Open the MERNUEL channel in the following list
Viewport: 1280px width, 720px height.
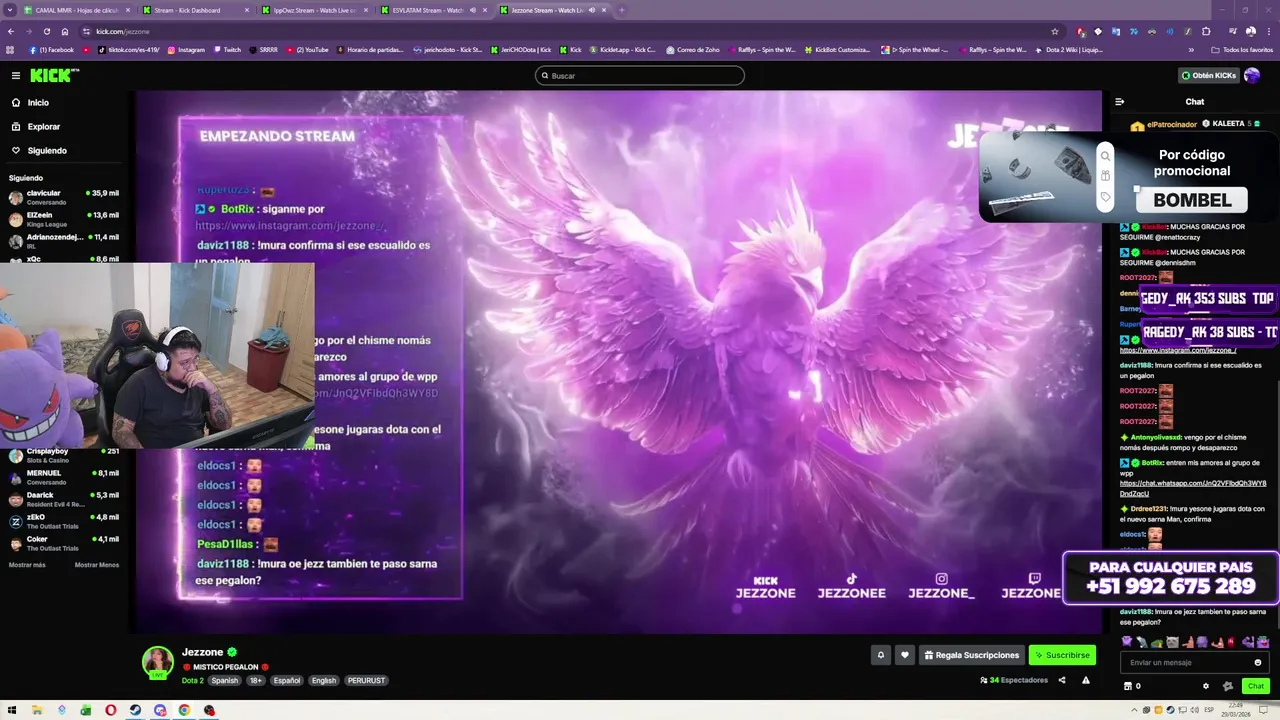click(62, 477)
